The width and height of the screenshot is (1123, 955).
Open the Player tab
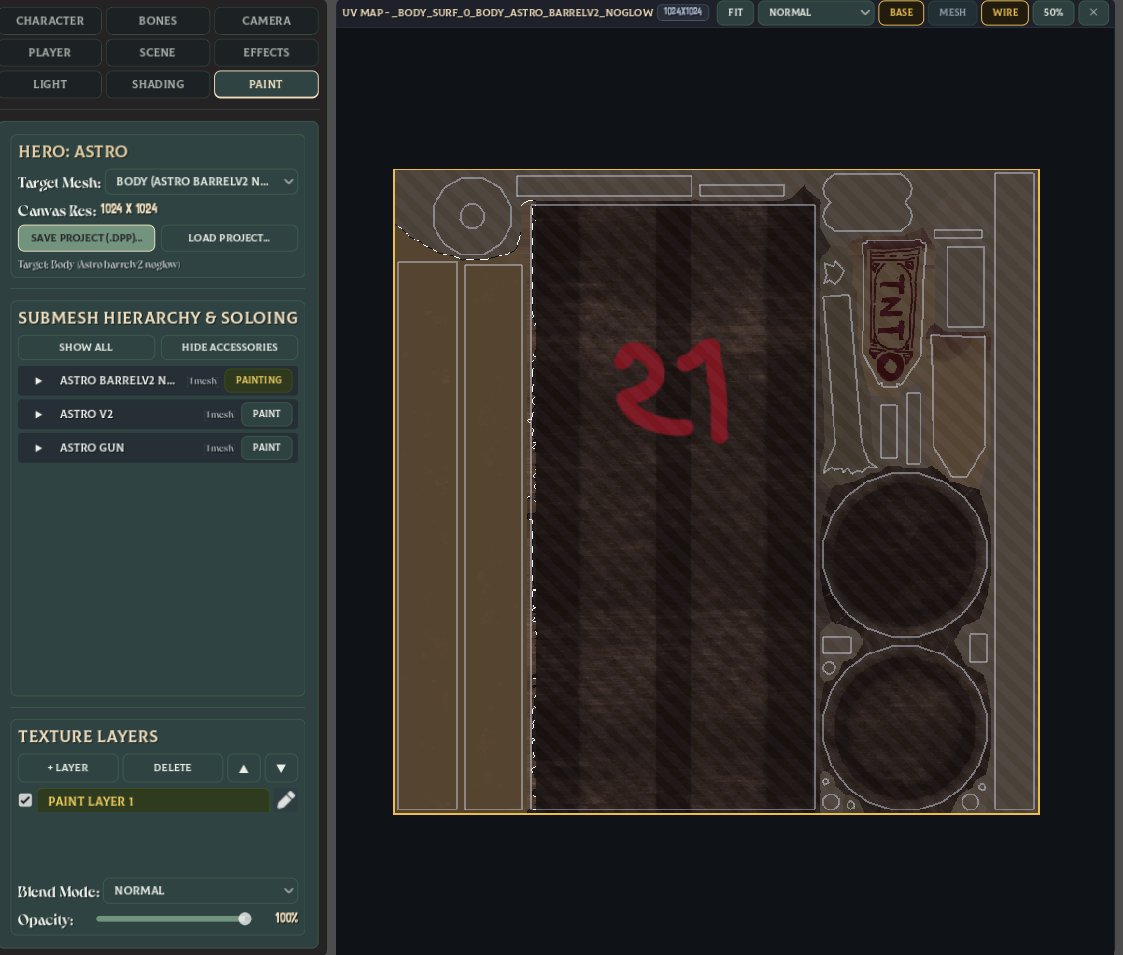50,52
